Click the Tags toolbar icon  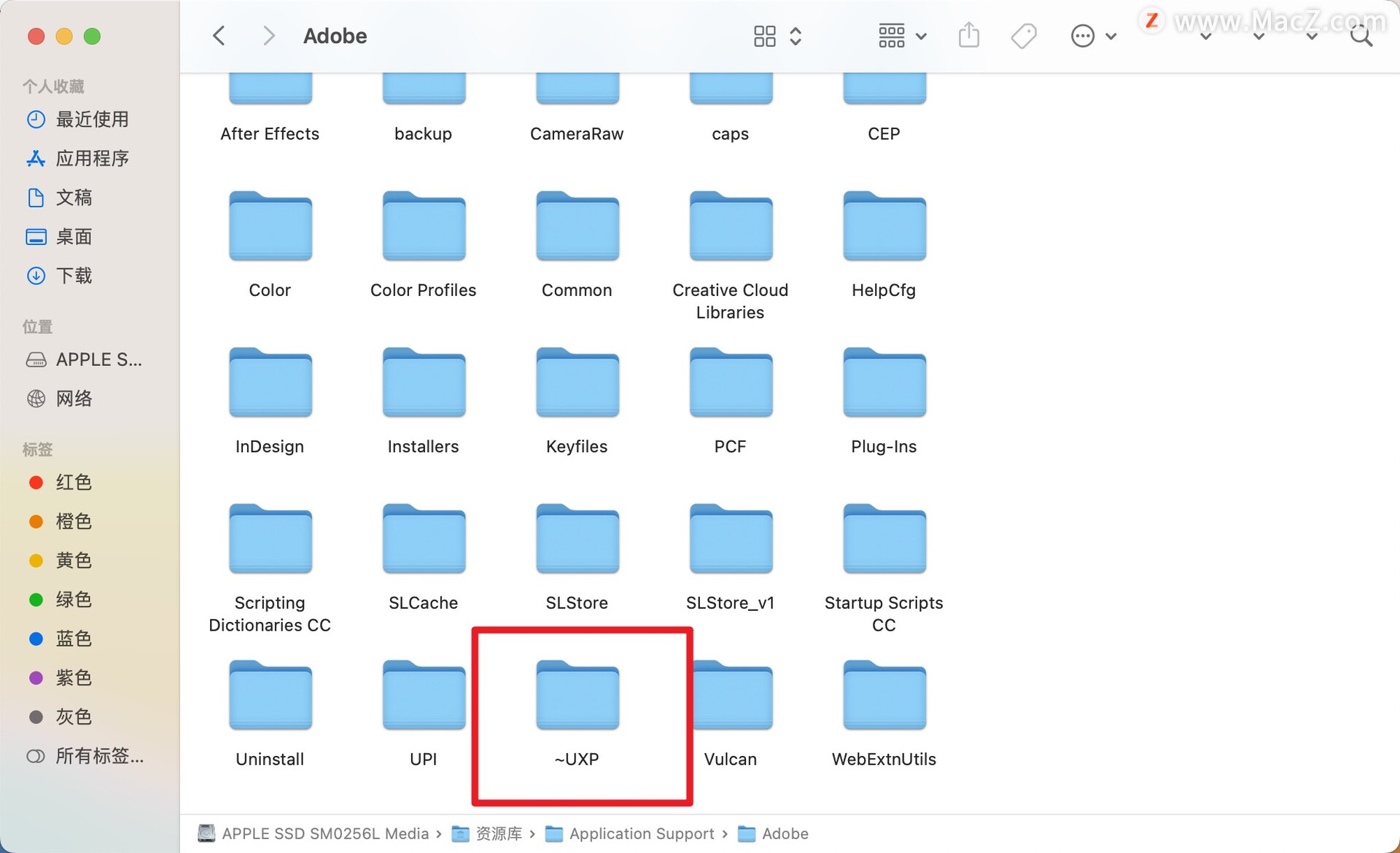coord(1024,36)
